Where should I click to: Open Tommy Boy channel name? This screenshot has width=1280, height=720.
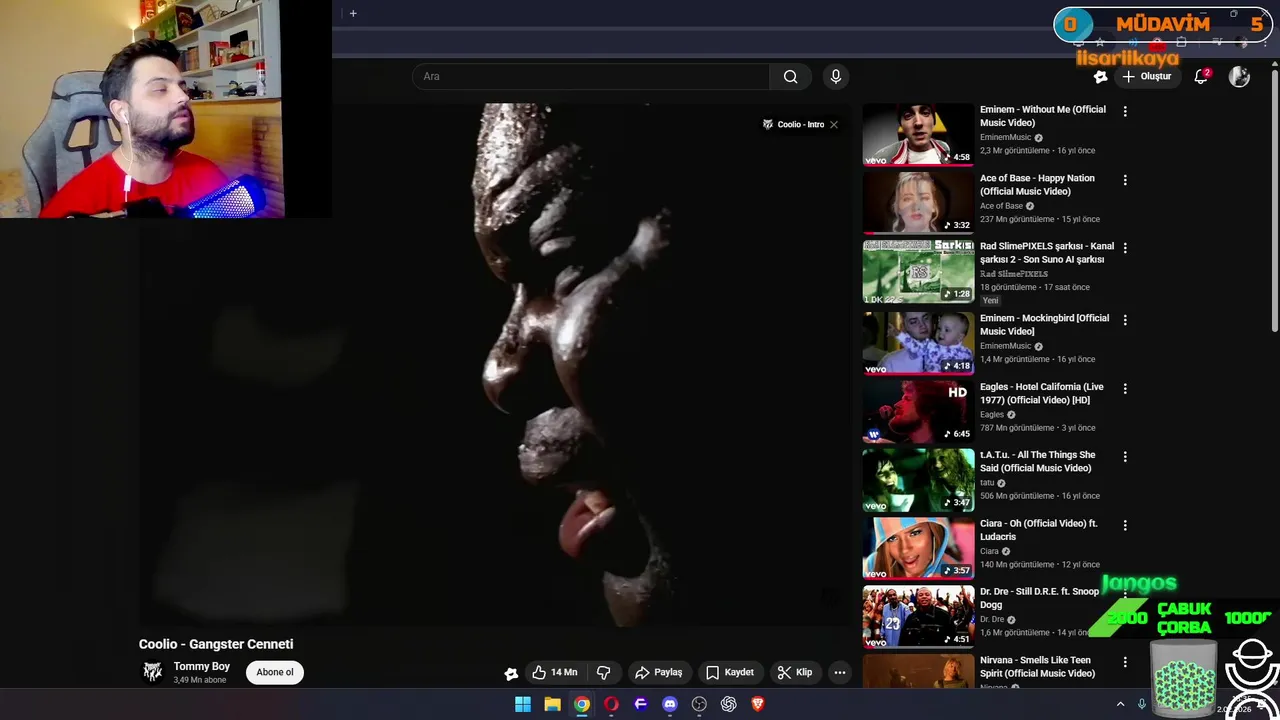[x=201, y=666]
